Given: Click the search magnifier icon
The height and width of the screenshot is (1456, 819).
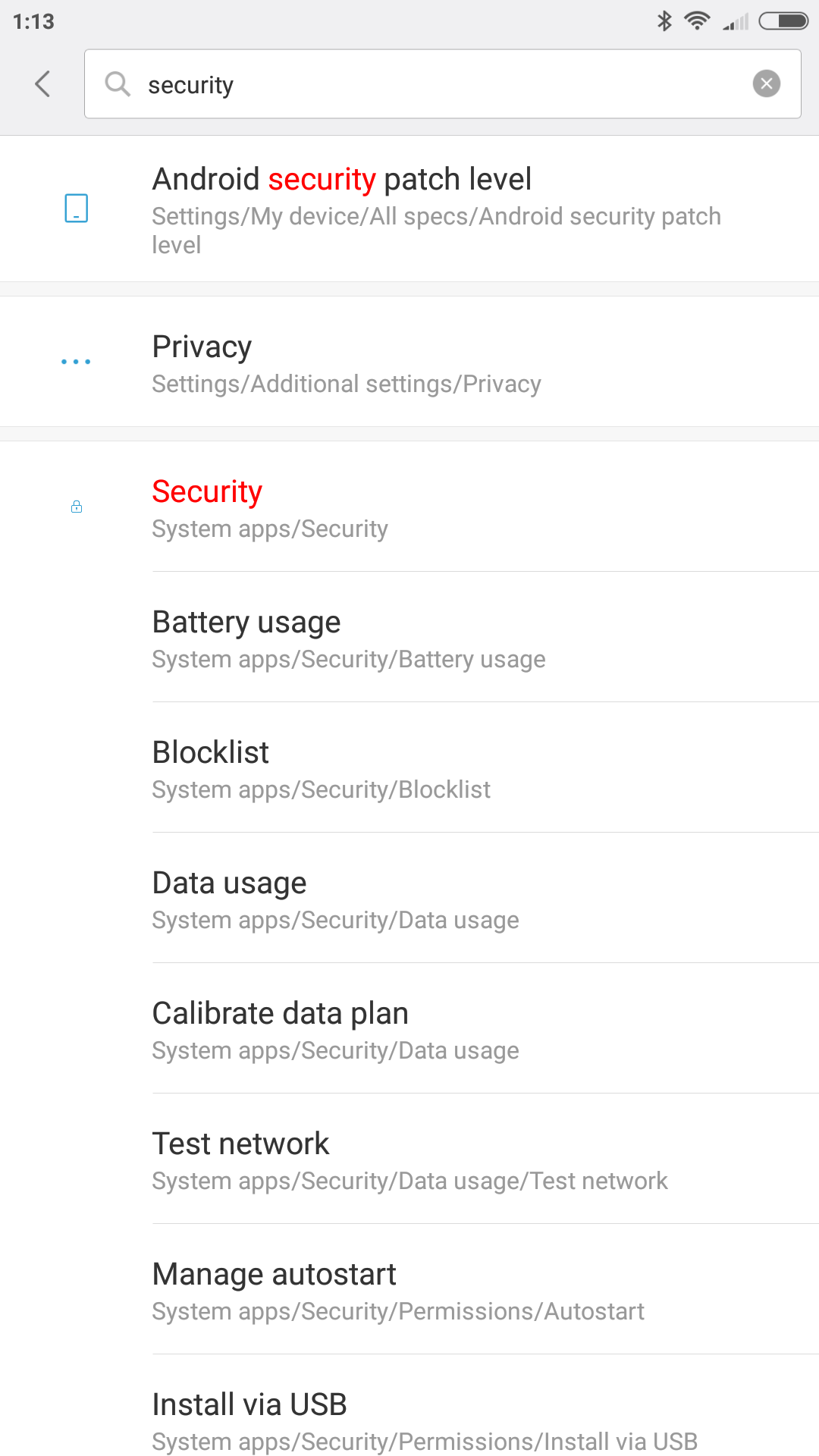Looking at the screenshot, I should coord(118,84).
